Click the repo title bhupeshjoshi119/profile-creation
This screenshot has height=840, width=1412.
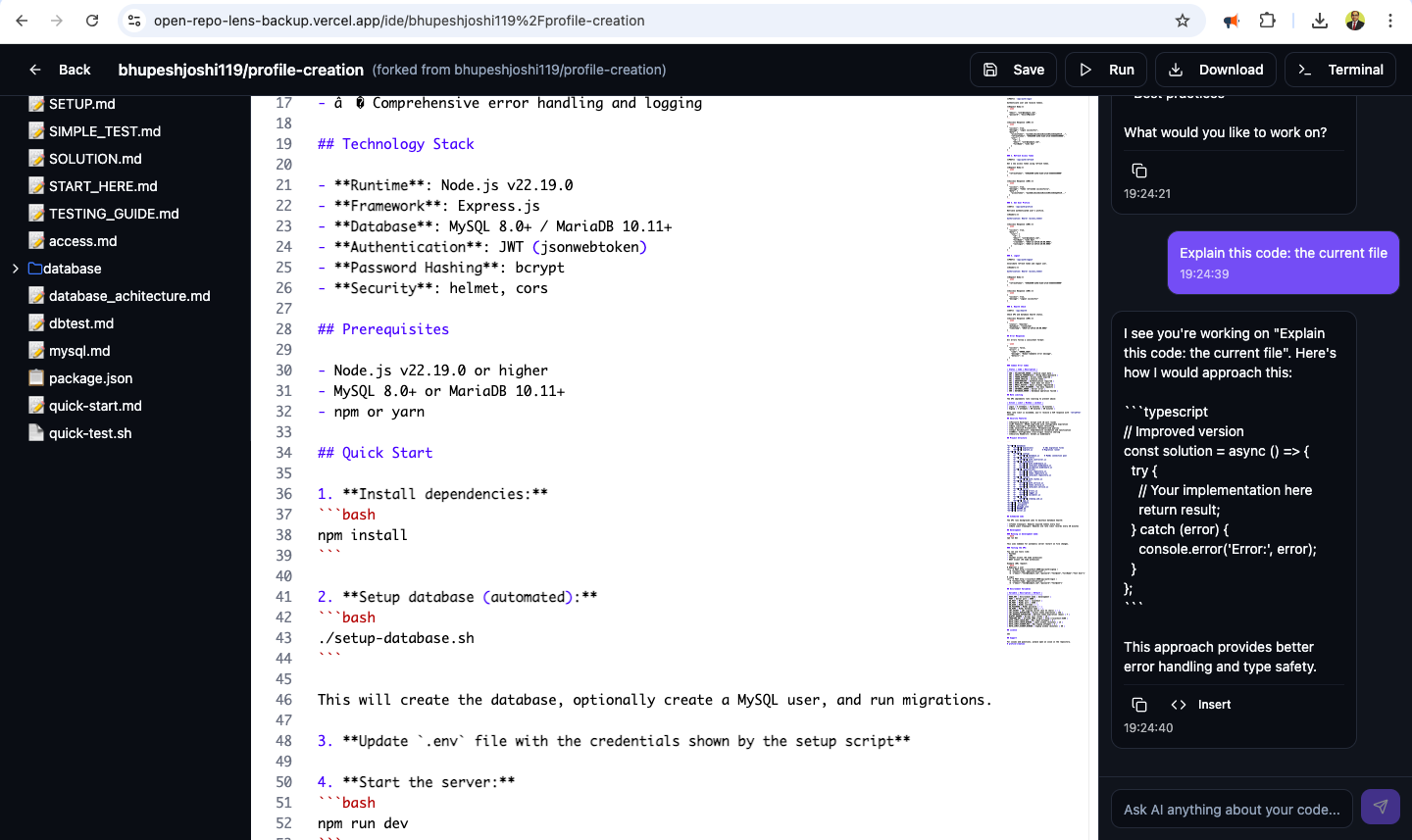(240, 70)
